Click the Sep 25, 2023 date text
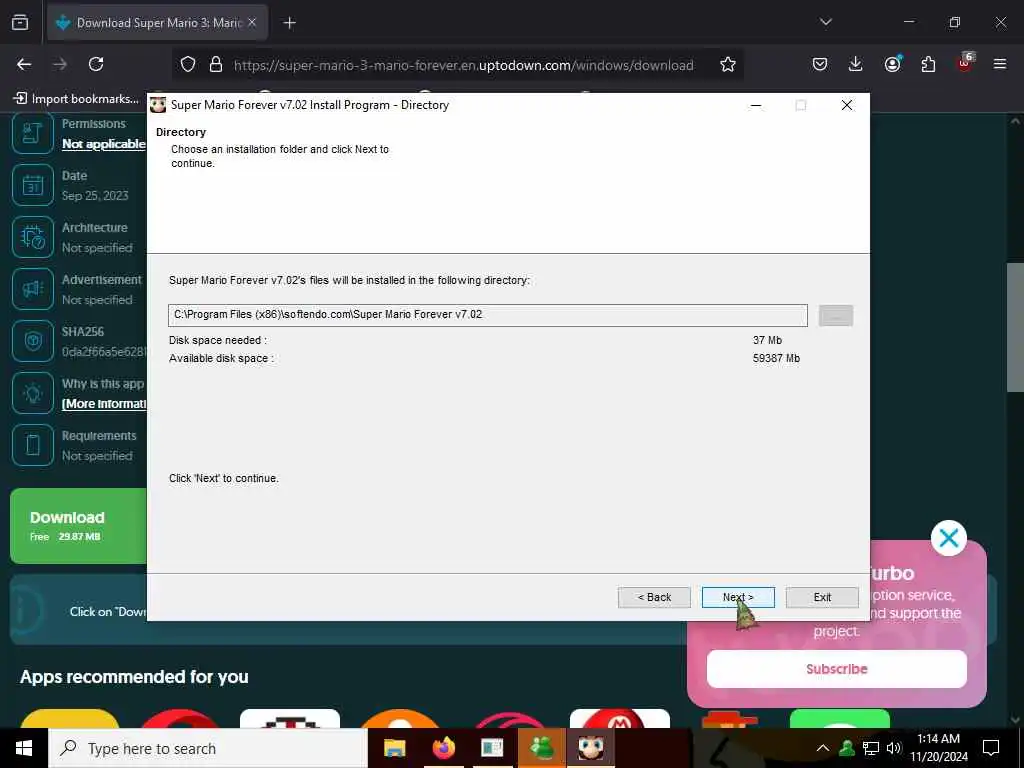Image resolution: width=1024 pixels, height=768 pixels. (95, 195)
